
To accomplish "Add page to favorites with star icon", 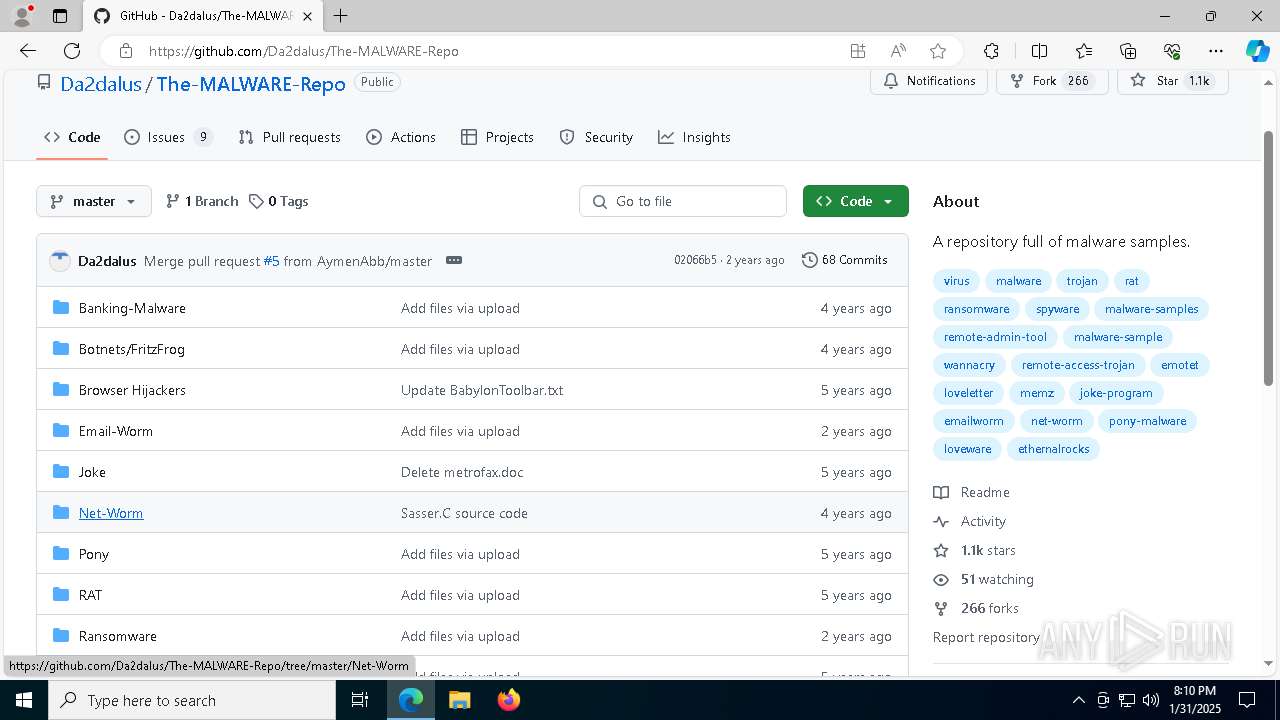I will (938, 51).
